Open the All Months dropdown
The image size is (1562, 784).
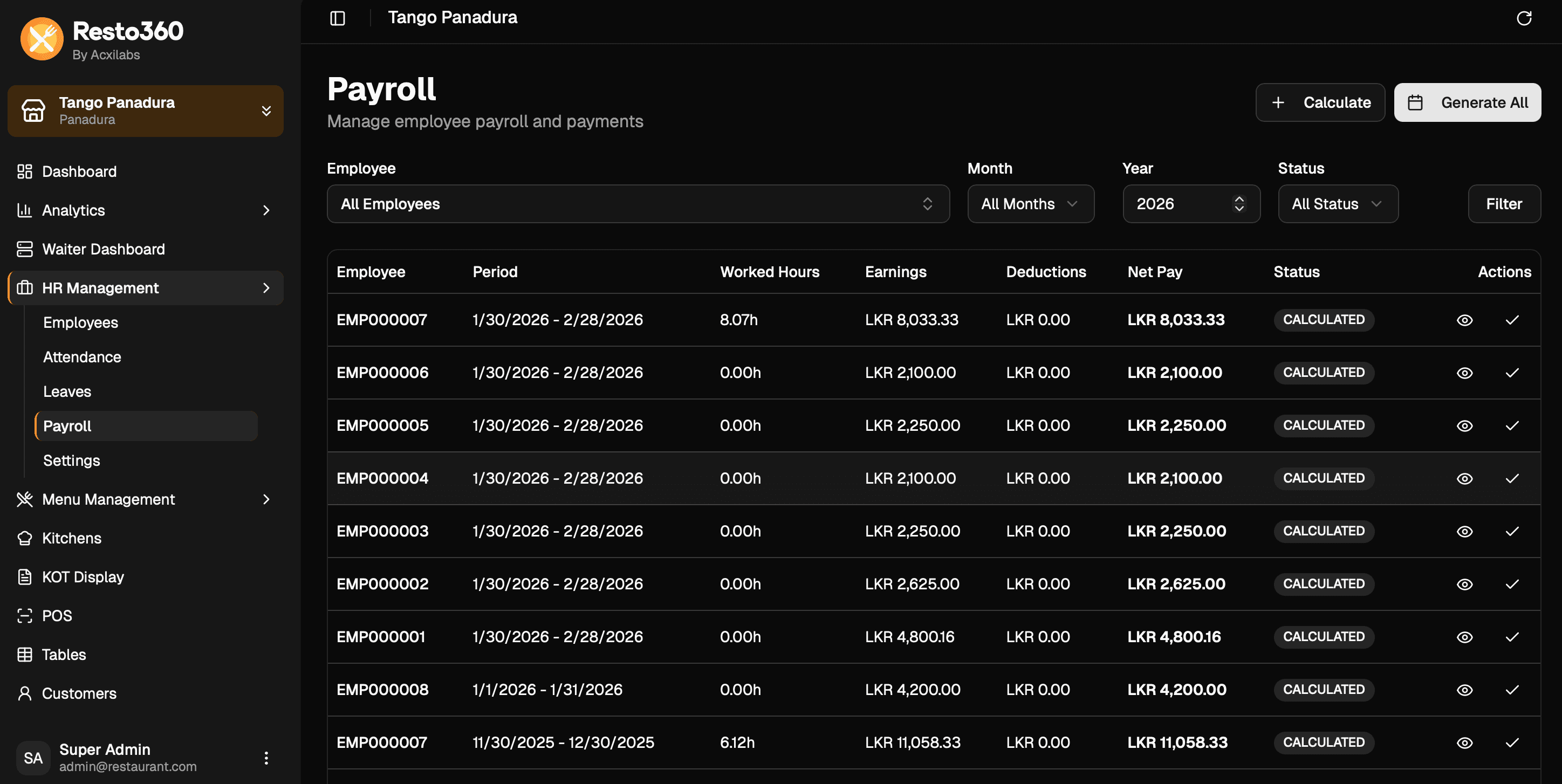(1030, 204)
